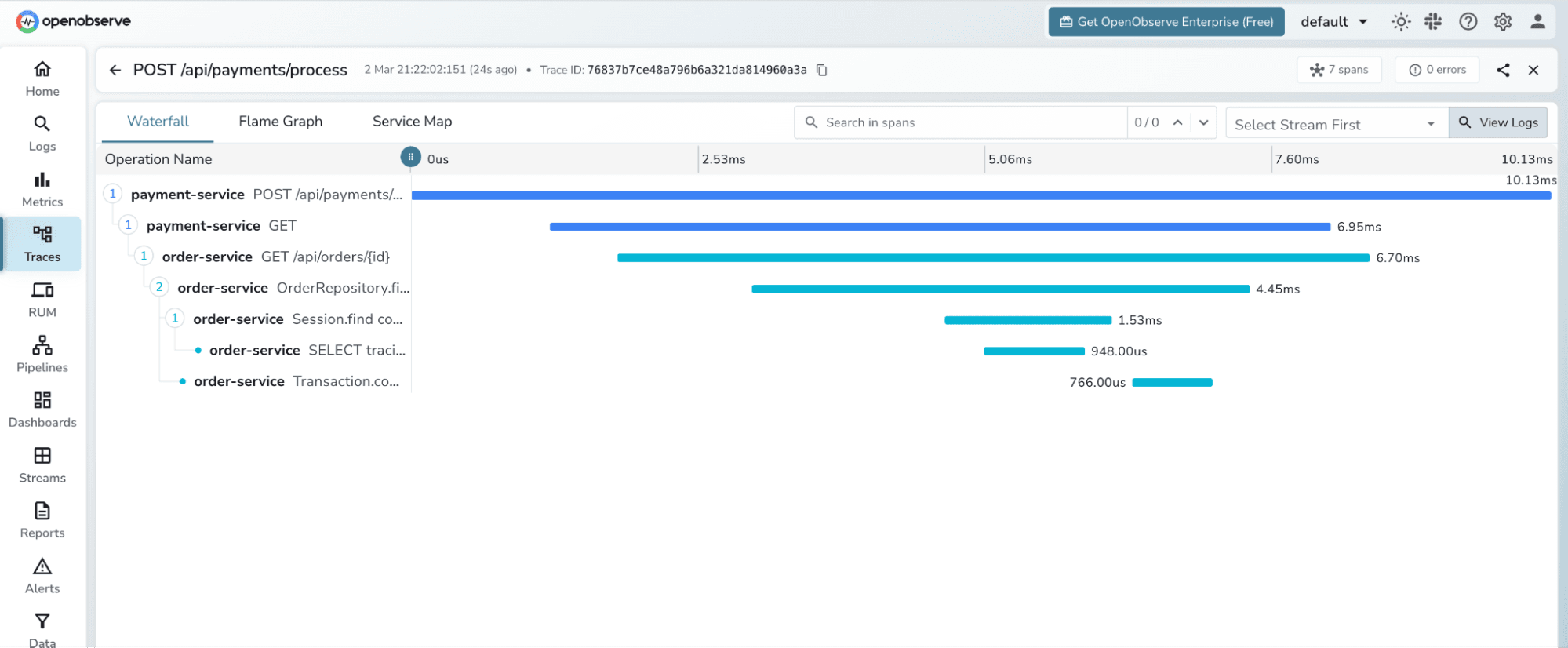Switch to the Waterfall tab
The height and width of the screenshot is (648, 1568).
pyautogui.click(x=158, y=122)
